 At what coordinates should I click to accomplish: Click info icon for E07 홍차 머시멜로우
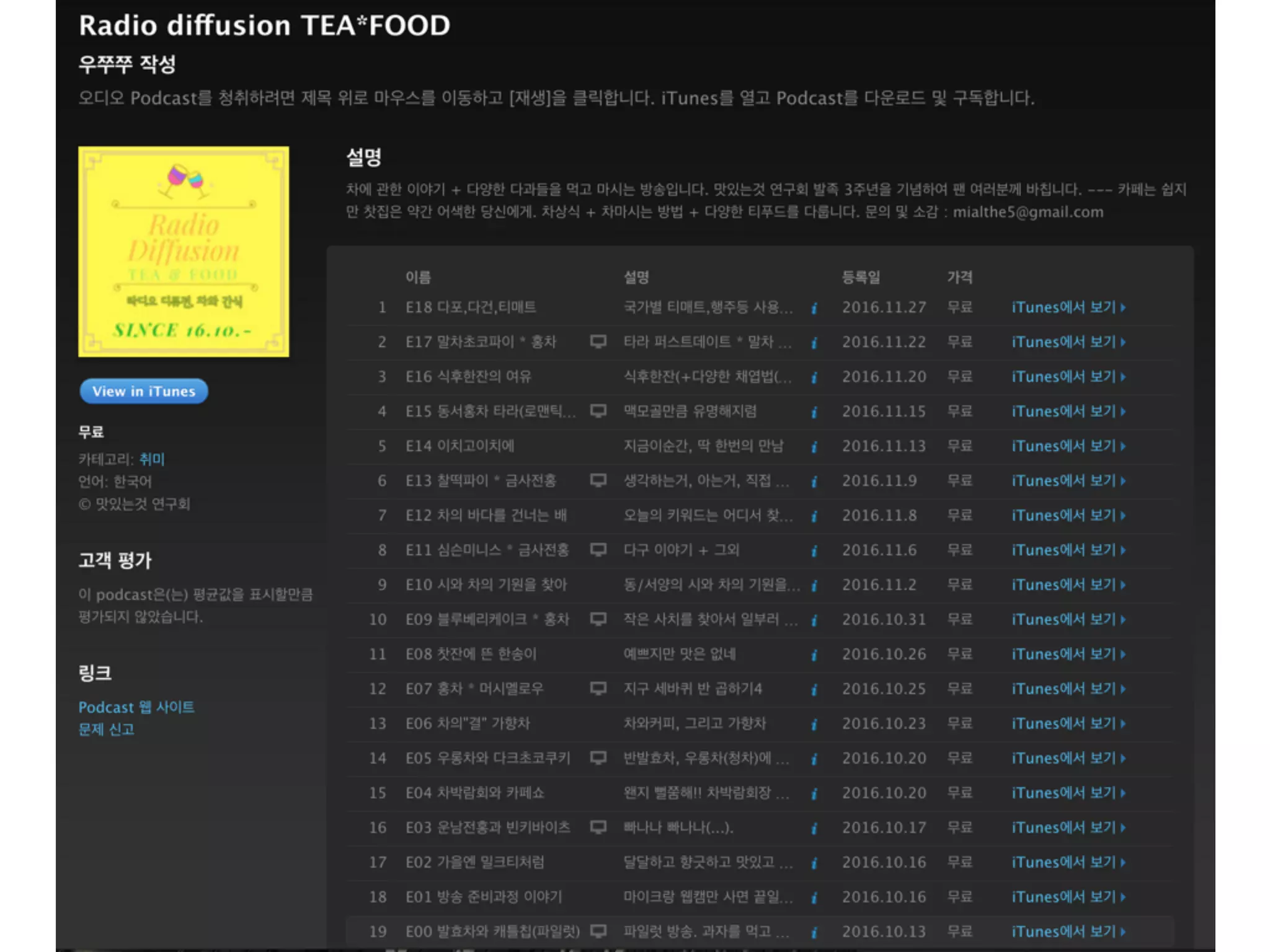pyautogui.click(x=814, y=690)
